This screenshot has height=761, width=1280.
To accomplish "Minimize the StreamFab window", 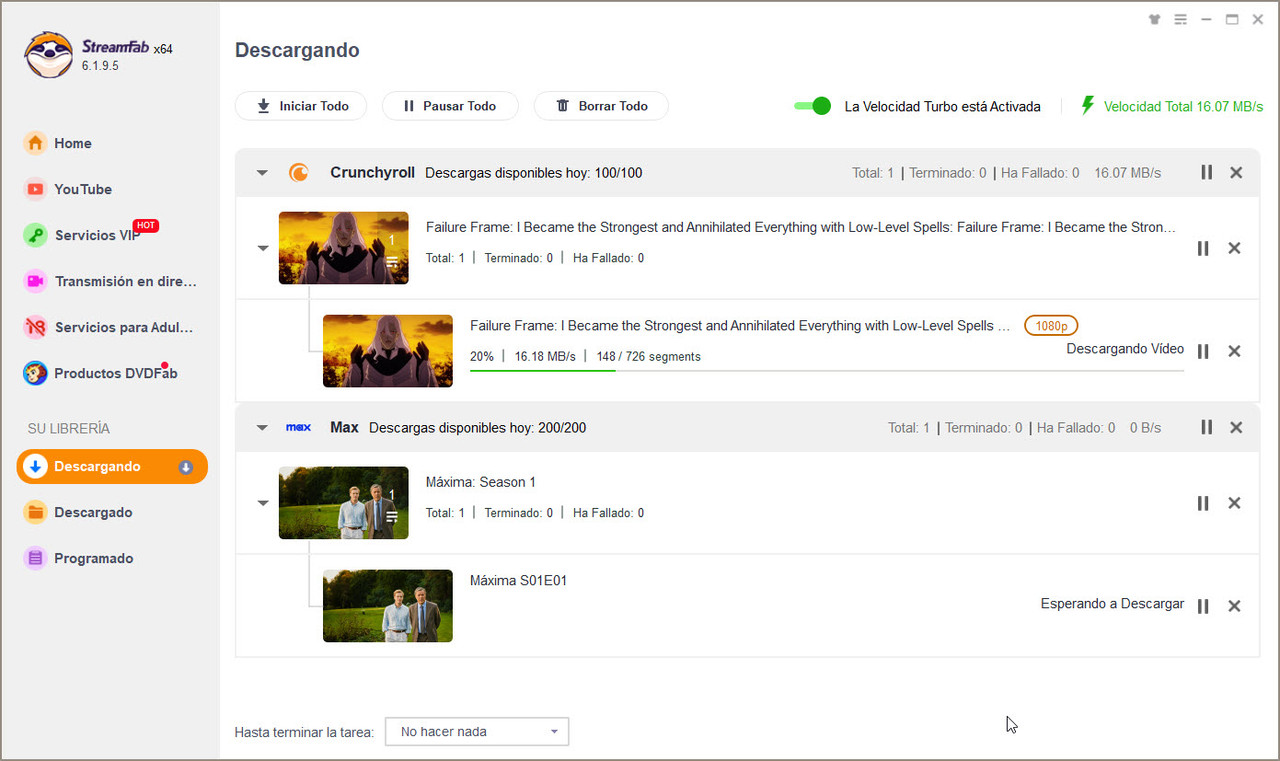I will pos(1206,19).
